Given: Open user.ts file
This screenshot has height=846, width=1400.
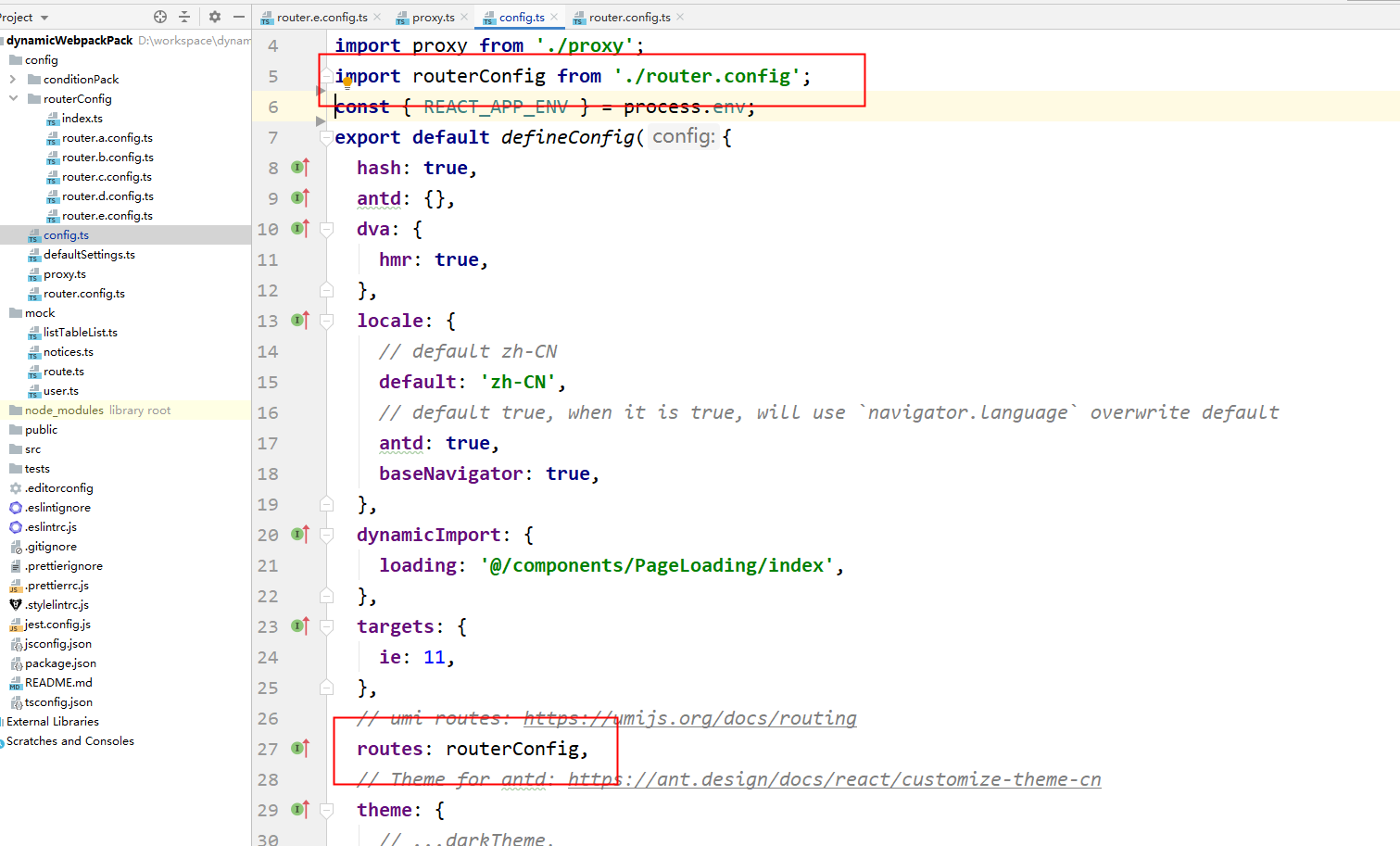Looking at the screenshot, I should coord(61,391).
